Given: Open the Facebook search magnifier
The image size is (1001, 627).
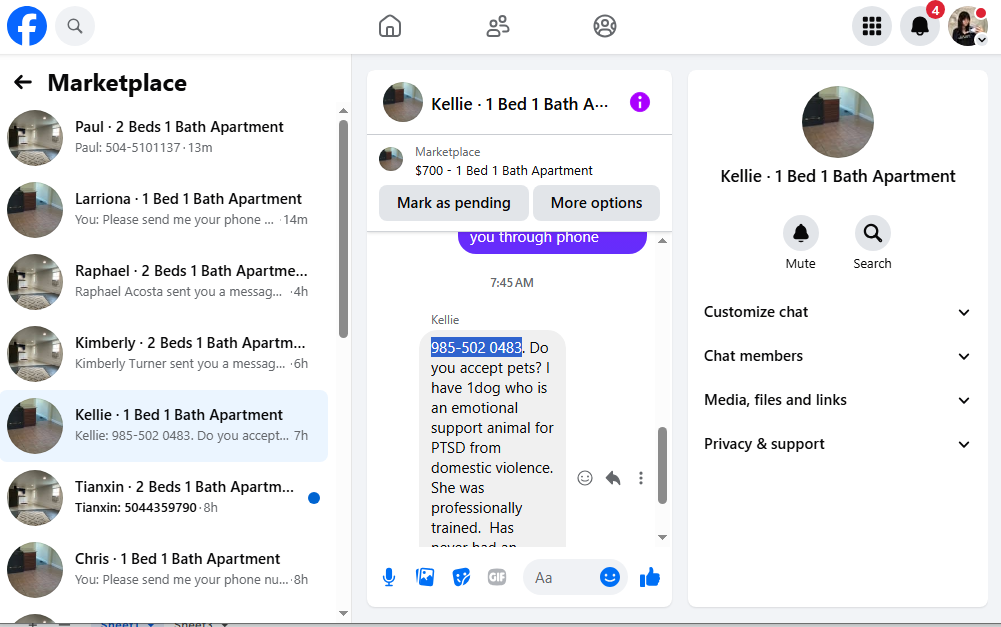Looking at the screenshot, I should pos(75,26).
